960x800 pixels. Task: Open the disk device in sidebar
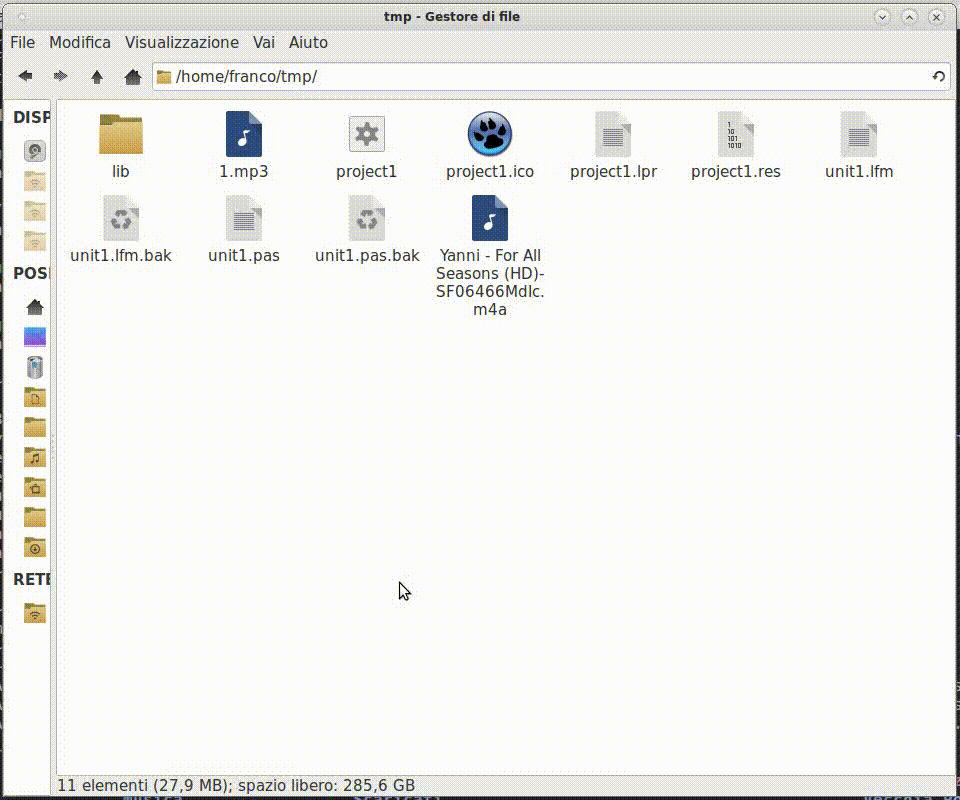(x=35, y=151)
